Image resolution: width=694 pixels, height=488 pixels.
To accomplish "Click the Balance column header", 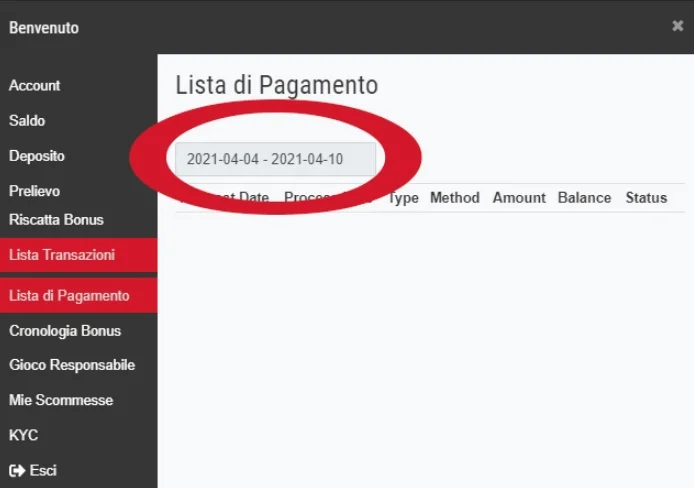I will coord(584,198).
